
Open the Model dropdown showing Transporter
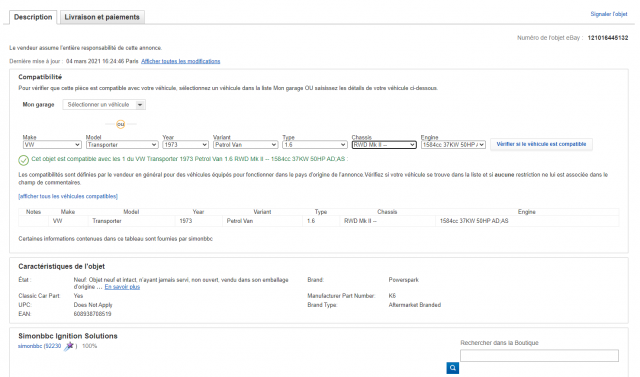(122, 145)
